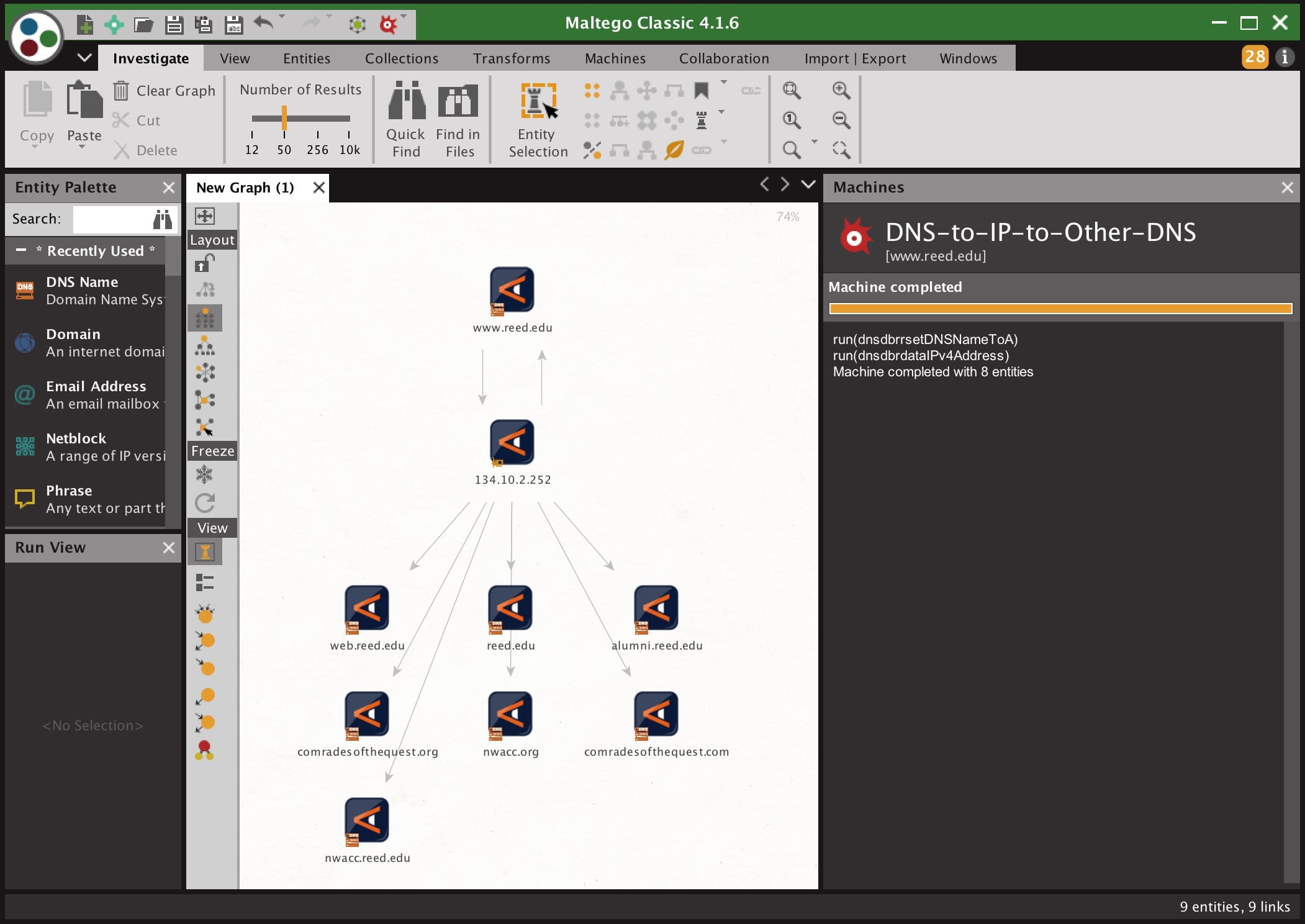Toggle the block layout mode button

[205, 319]
